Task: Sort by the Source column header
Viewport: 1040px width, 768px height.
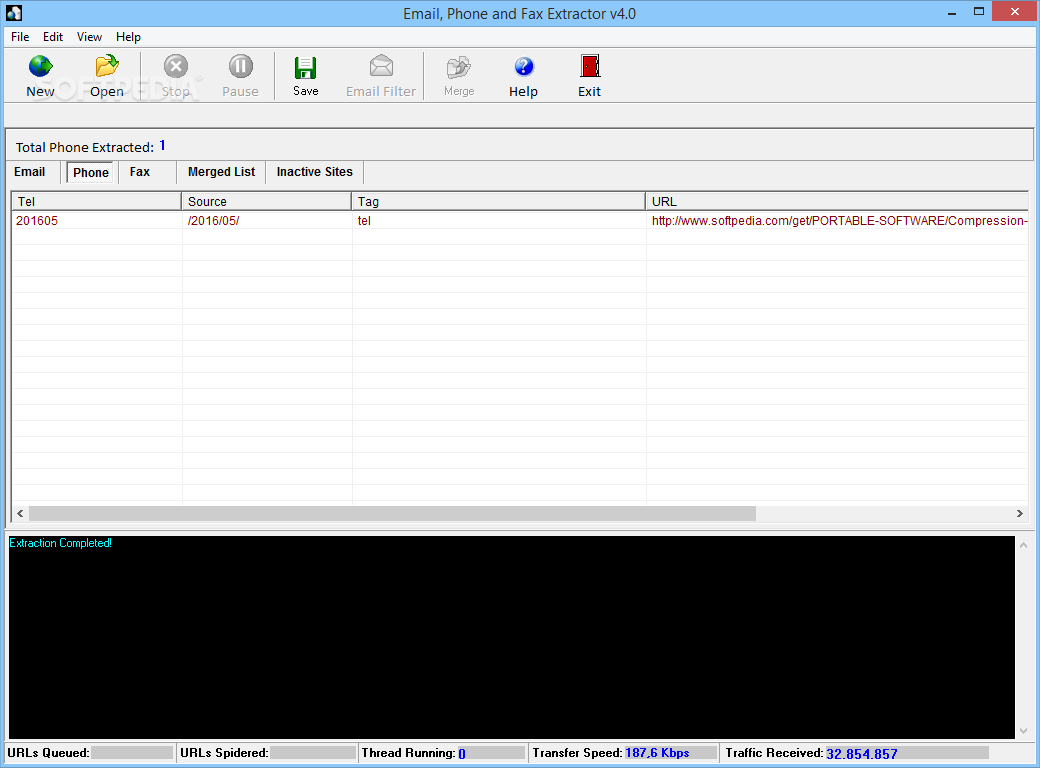Action: pyautogui.click(x=266, y=202)
